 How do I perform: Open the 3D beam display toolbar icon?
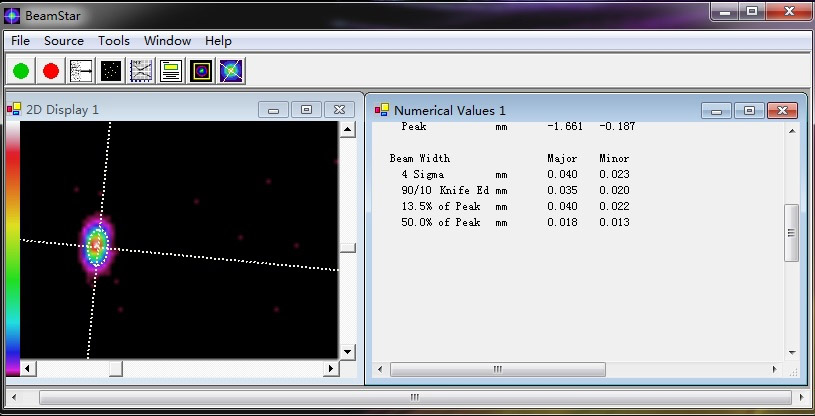tap(231, 71)
